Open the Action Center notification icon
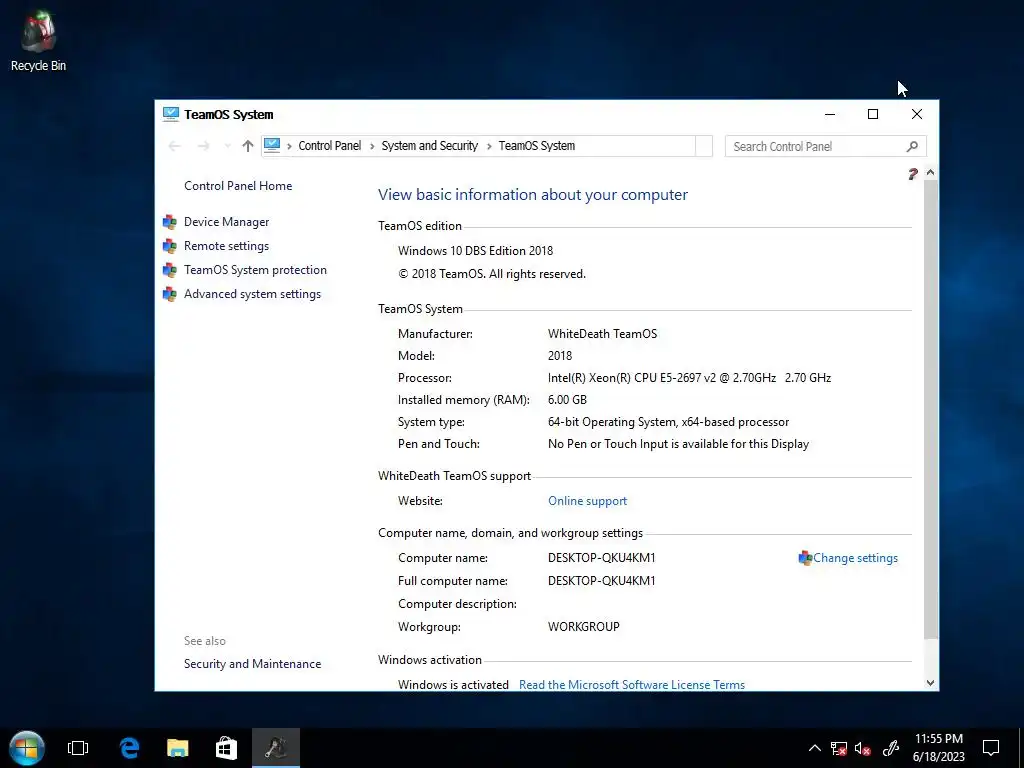This screenshot has width=1024, height=768. point(991,748)
